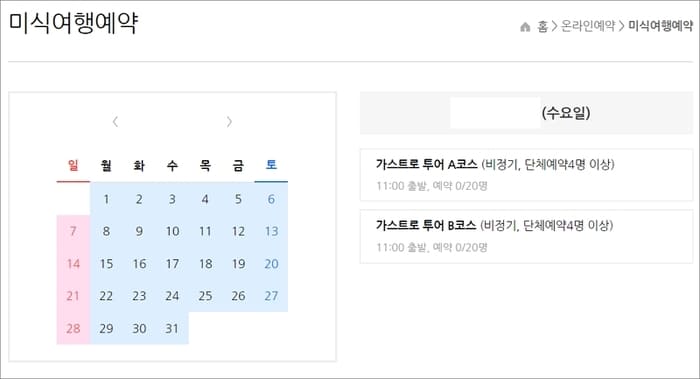Open the 미식여행예약 breadcrumb link

[660, 26]
